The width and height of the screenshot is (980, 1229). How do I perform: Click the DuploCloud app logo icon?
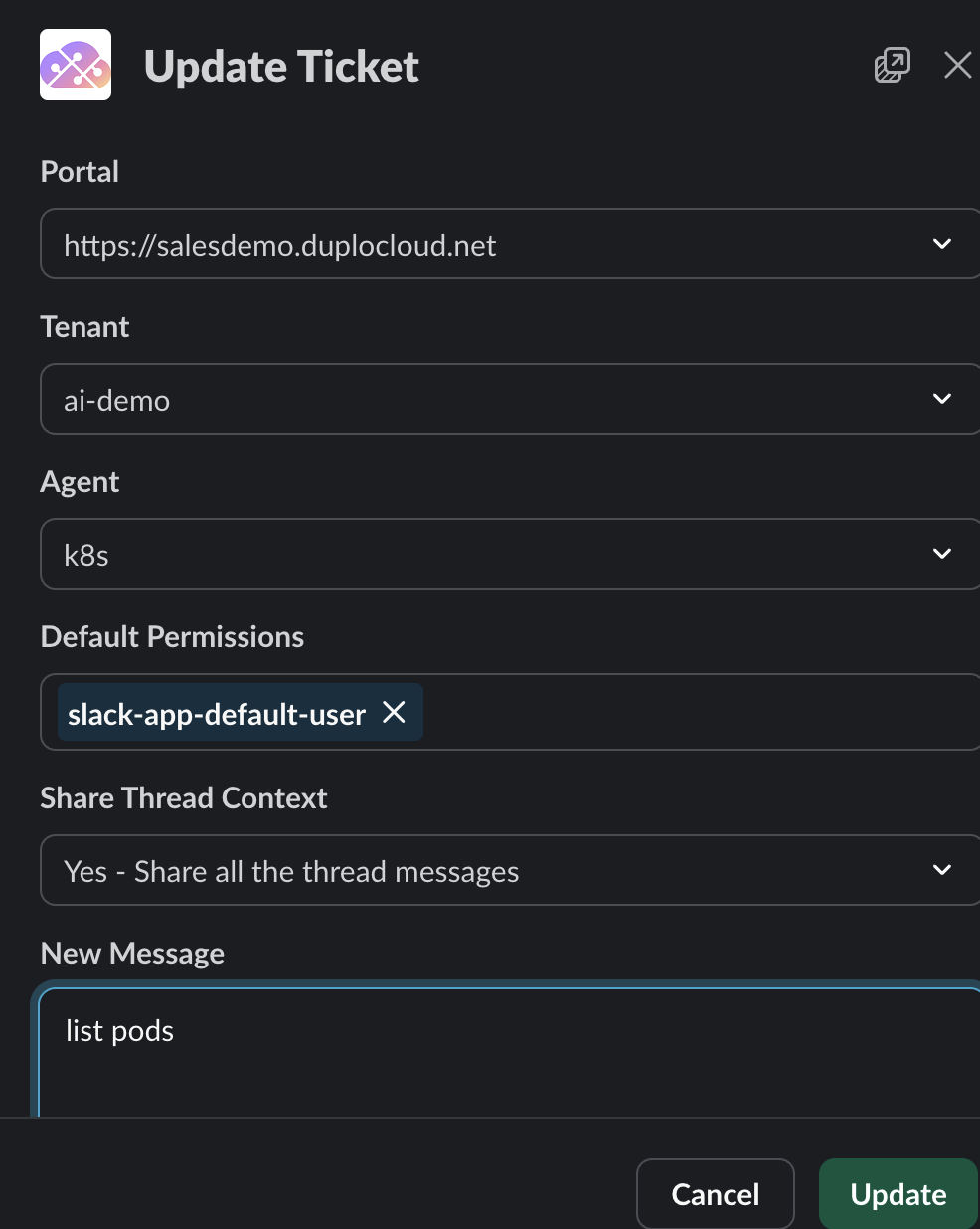76,65
